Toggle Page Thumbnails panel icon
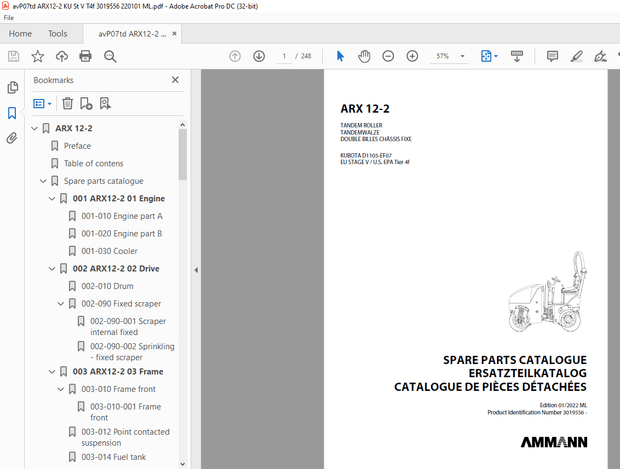The image size is (620, 469). click(x=12, y=88)
